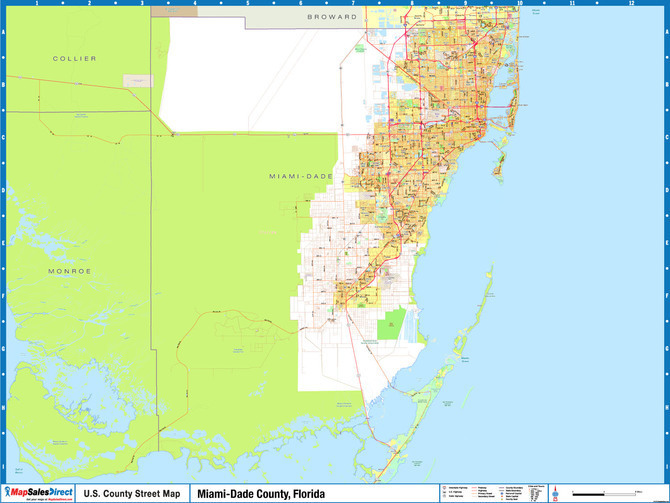Click grid column number 7 on top border
670x503 pixels.
point(353,3)
